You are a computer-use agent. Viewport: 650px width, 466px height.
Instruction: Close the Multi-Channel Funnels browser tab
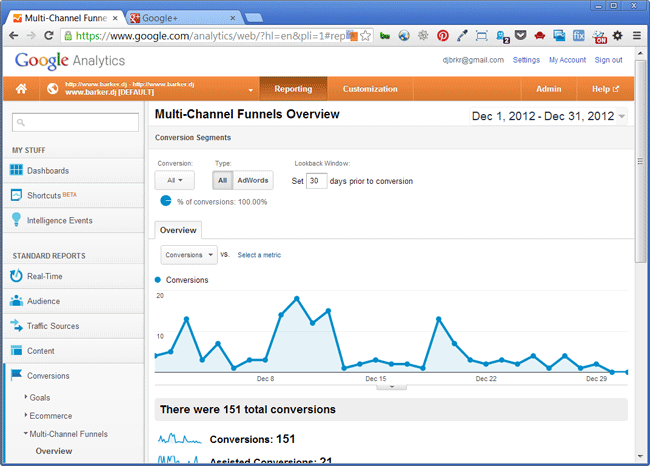click(x=115, y=18)
